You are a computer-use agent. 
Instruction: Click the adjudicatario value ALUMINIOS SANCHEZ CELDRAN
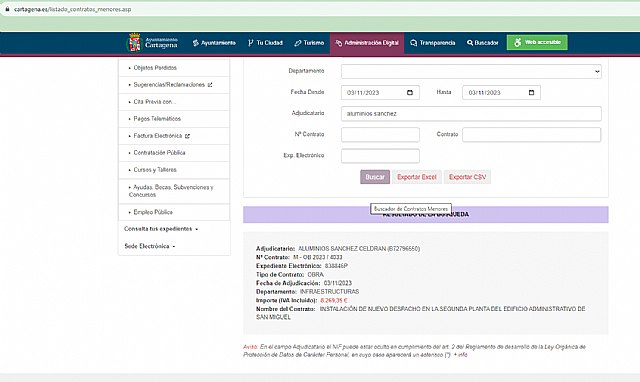[x=359, y=249]
